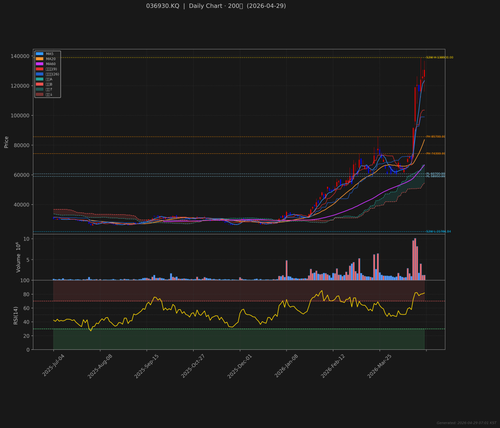The height and width of the screenshot is (428, 500).
Task: Click the 80000 price axis tick
Action: 21,145
